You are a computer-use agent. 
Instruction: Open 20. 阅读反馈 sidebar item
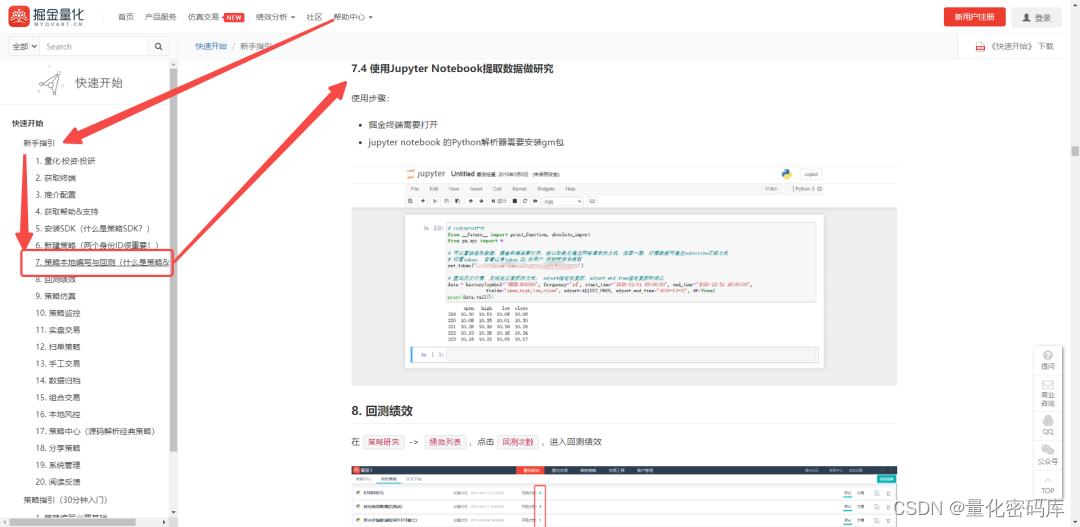click(58, 482)
